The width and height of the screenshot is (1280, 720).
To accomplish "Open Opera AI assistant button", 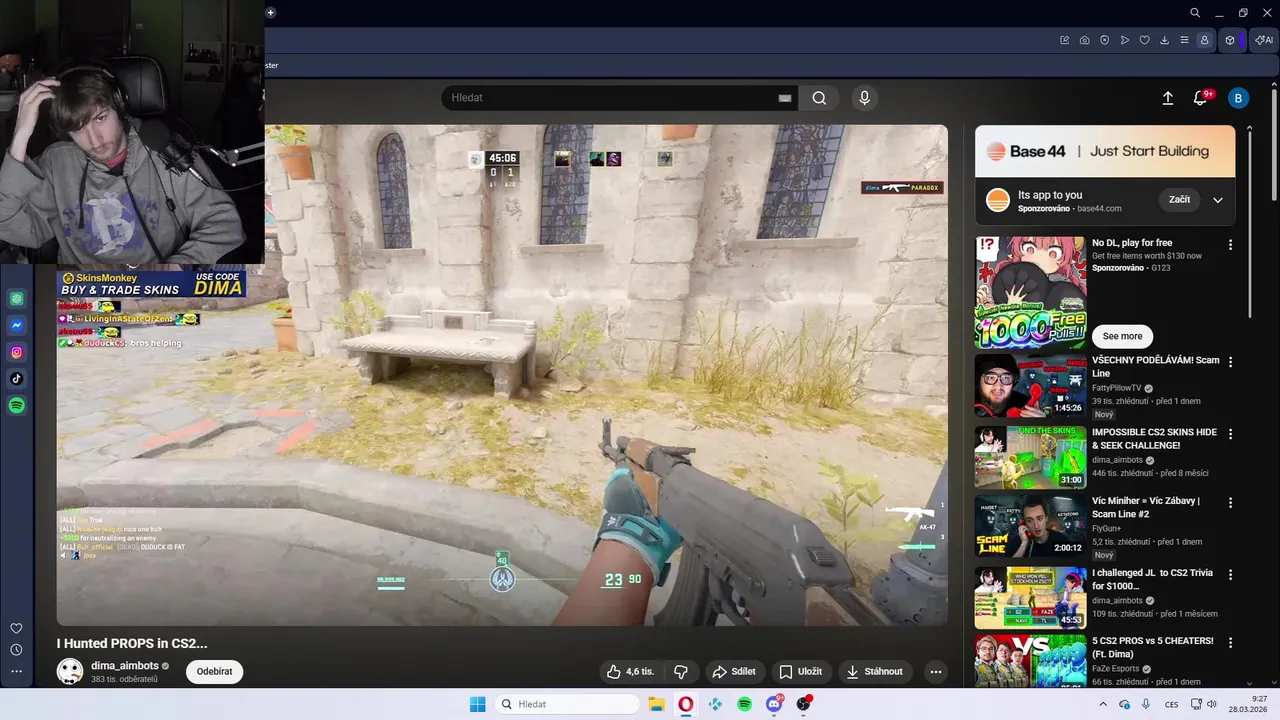I will point(1264,40).
